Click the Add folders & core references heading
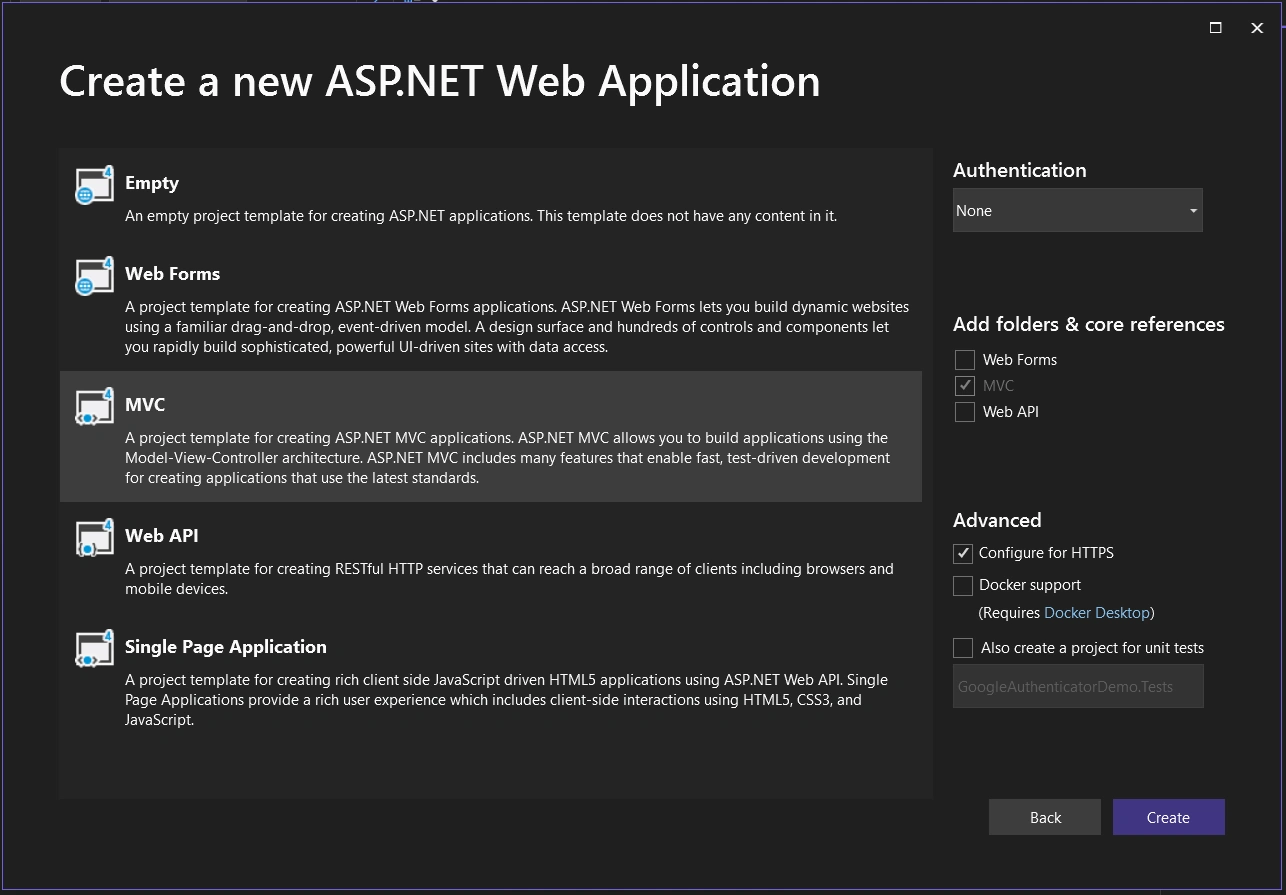 click(x=1089, y=324)
